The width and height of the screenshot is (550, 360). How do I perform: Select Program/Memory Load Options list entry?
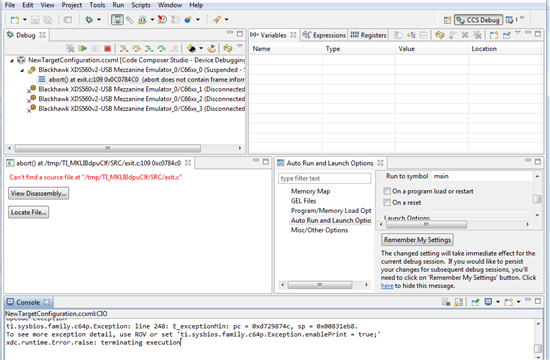pyautogui.click(x=331, y=211)
